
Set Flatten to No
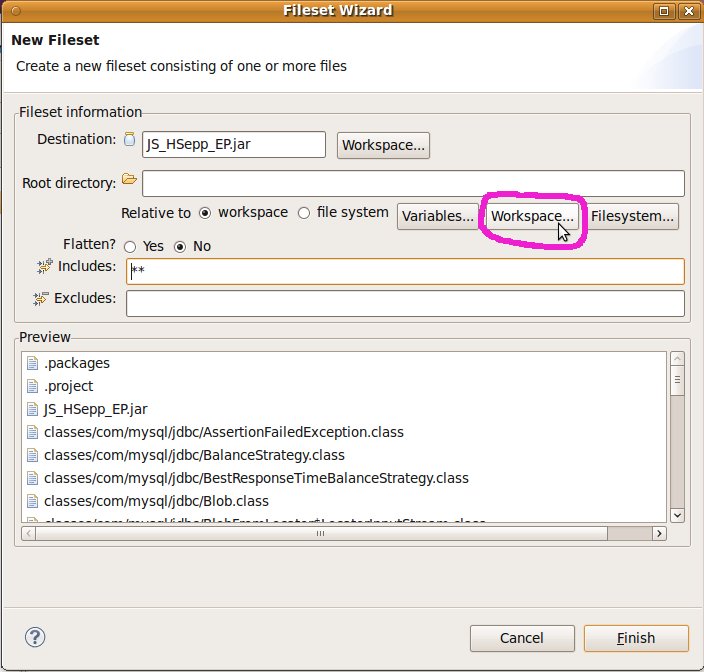click(x=181, y=246)
